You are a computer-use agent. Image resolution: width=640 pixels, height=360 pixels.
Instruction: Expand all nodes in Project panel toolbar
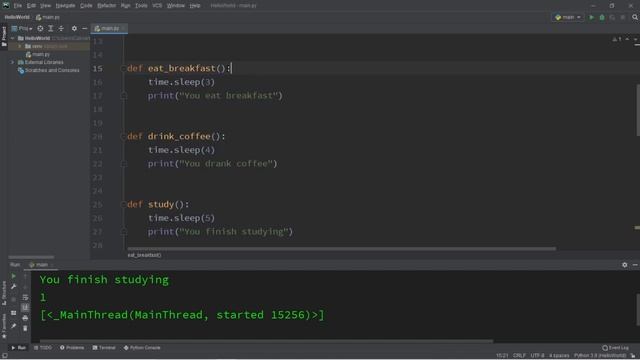click(51, 29)
